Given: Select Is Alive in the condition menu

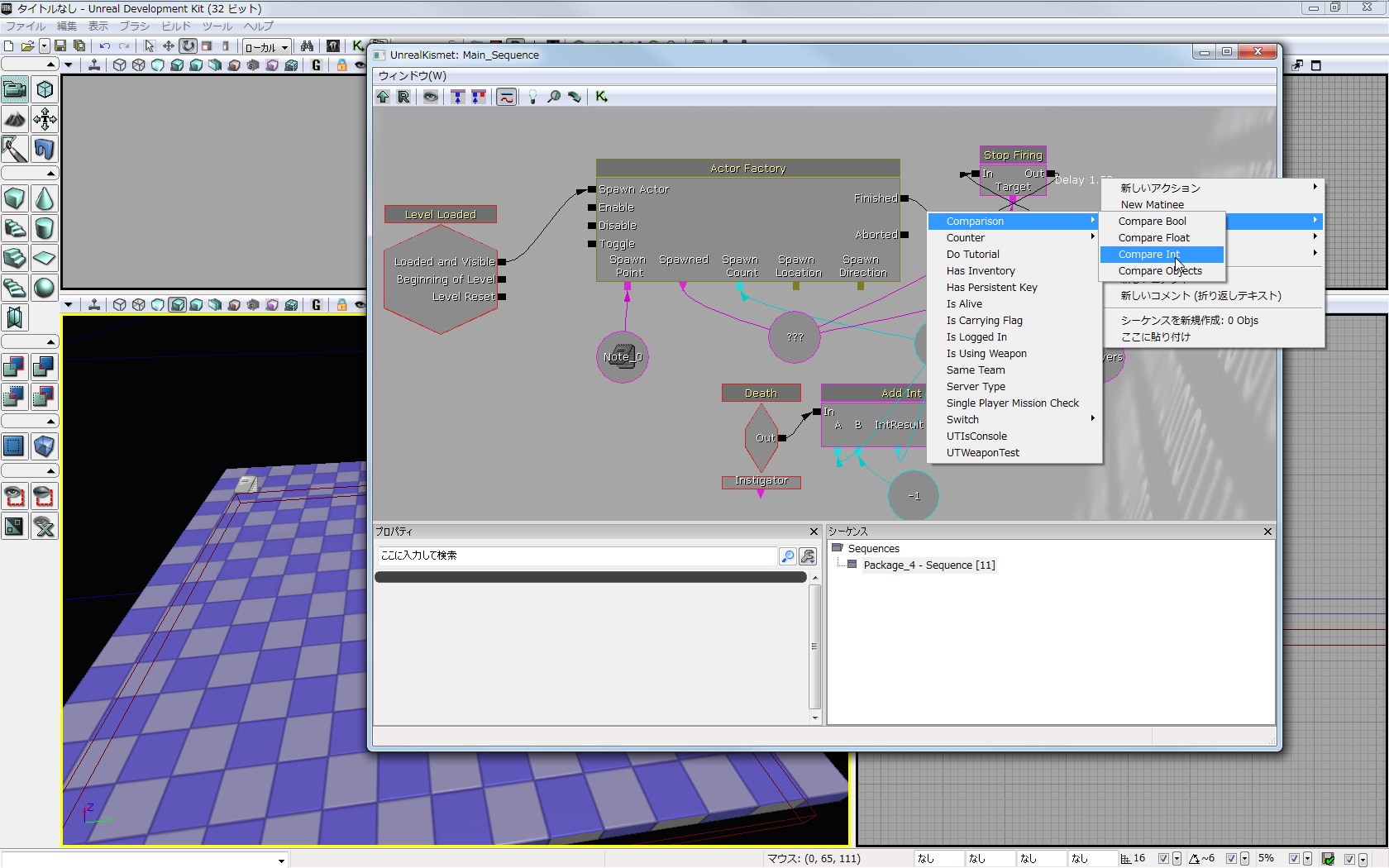Looking at the screenshot, I should click(x=964, y=303).
